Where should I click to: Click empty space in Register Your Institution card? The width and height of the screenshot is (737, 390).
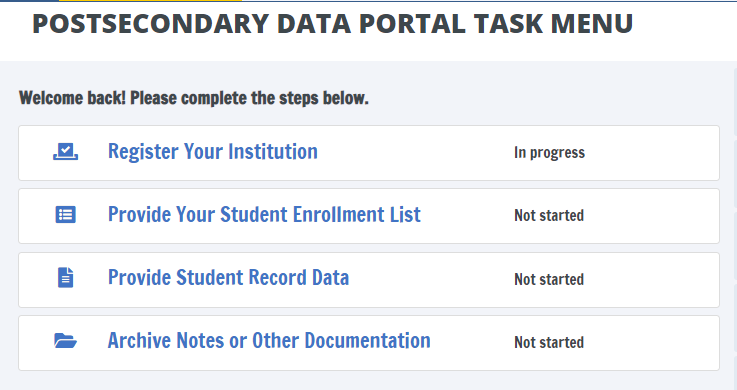coord(653,153)
